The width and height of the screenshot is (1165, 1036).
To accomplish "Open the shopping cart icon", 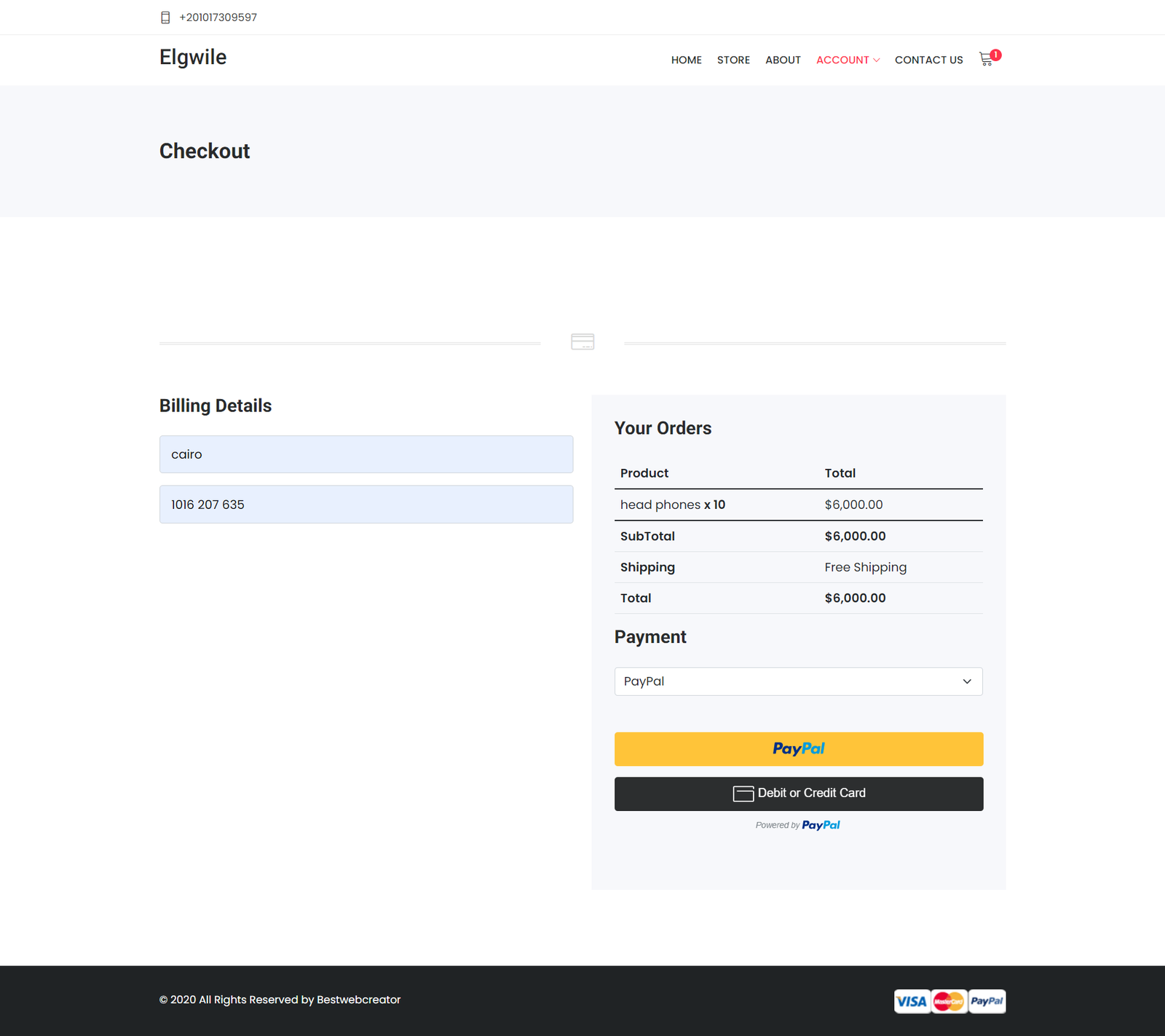I will click(x=986, y=60).
